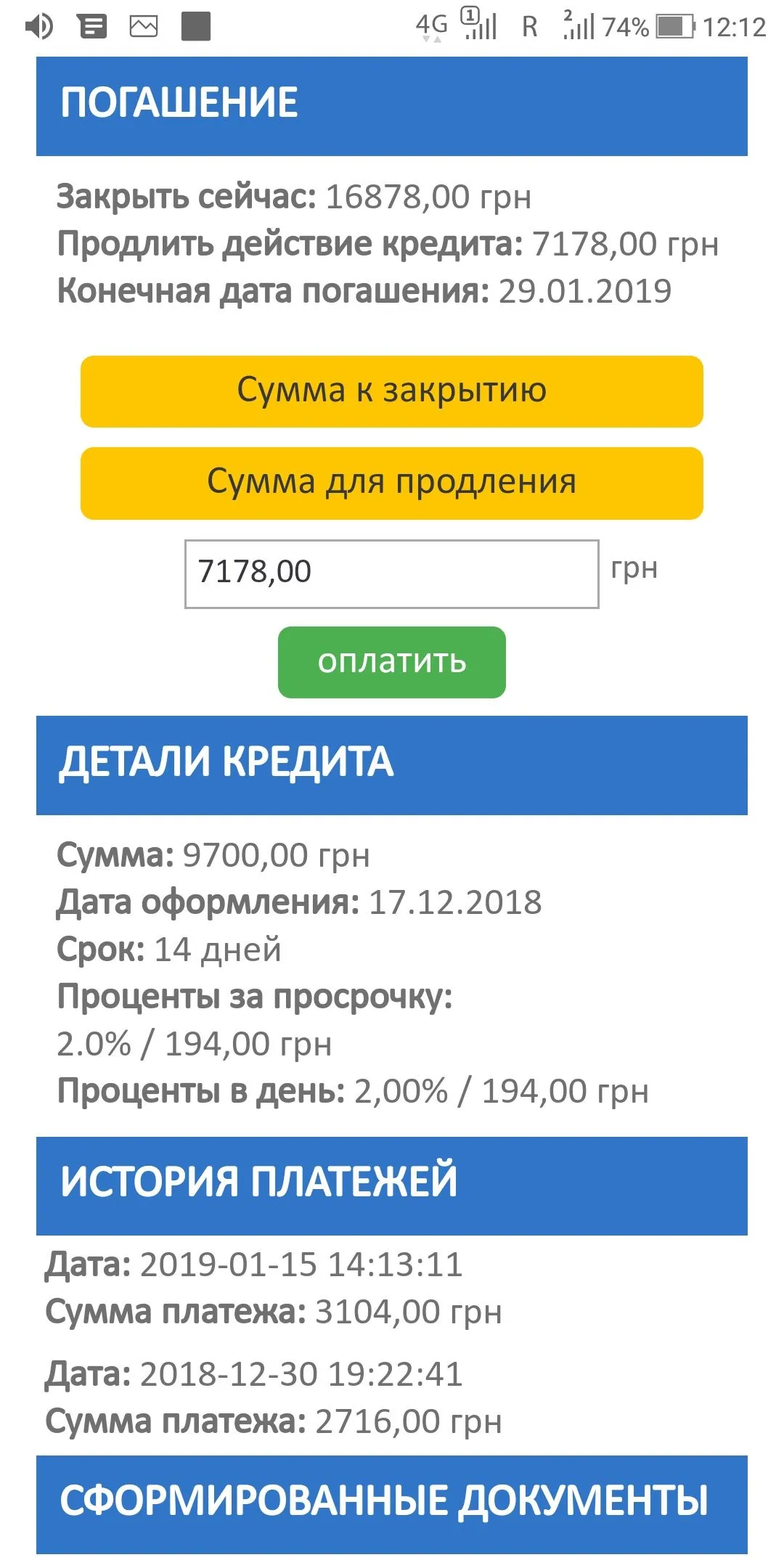The image size is (784, 1568).
Task: Tap the picture notification icon
Action: pyautogui.click(x=143, y=28)
